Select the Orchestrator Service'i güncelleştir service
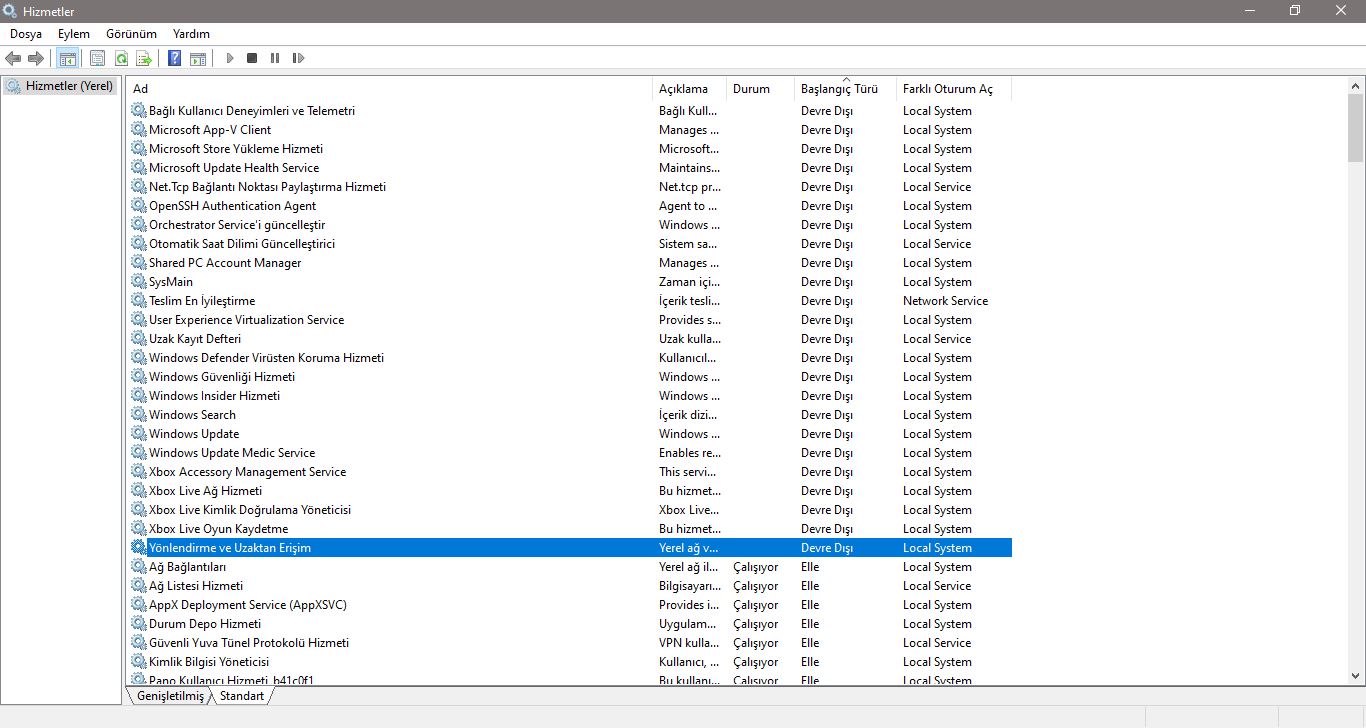 point(570,225)
